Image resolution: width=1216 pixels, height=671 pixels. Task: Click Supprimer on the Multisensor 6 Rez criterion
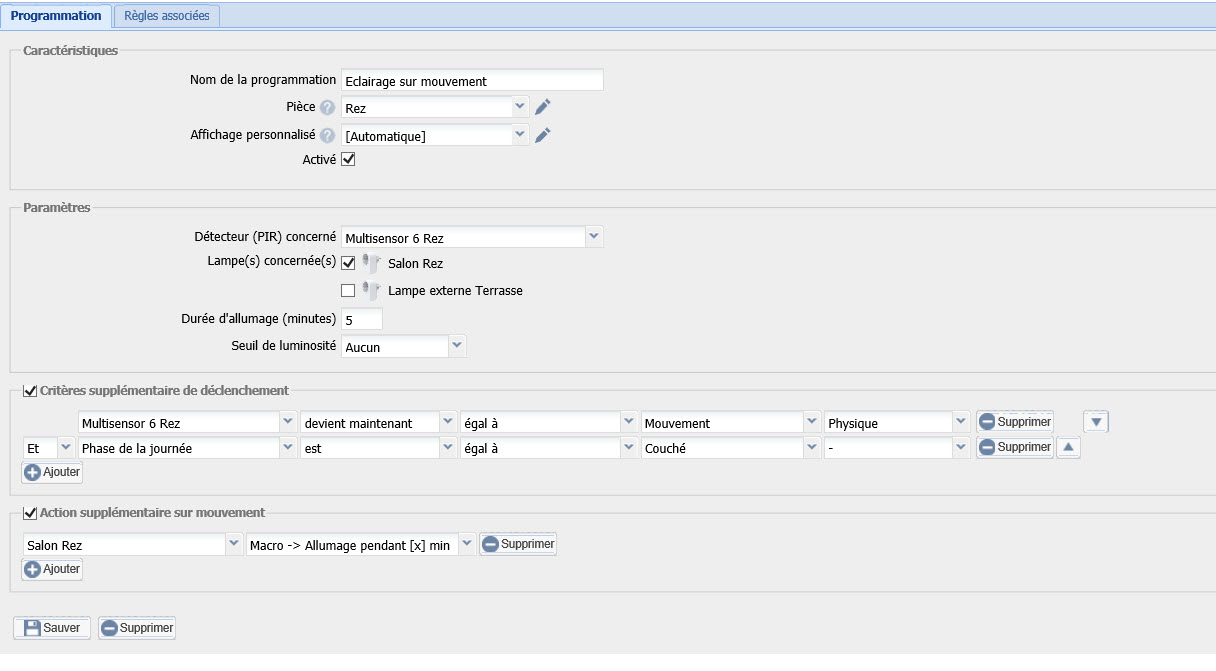click(1014, 422)
